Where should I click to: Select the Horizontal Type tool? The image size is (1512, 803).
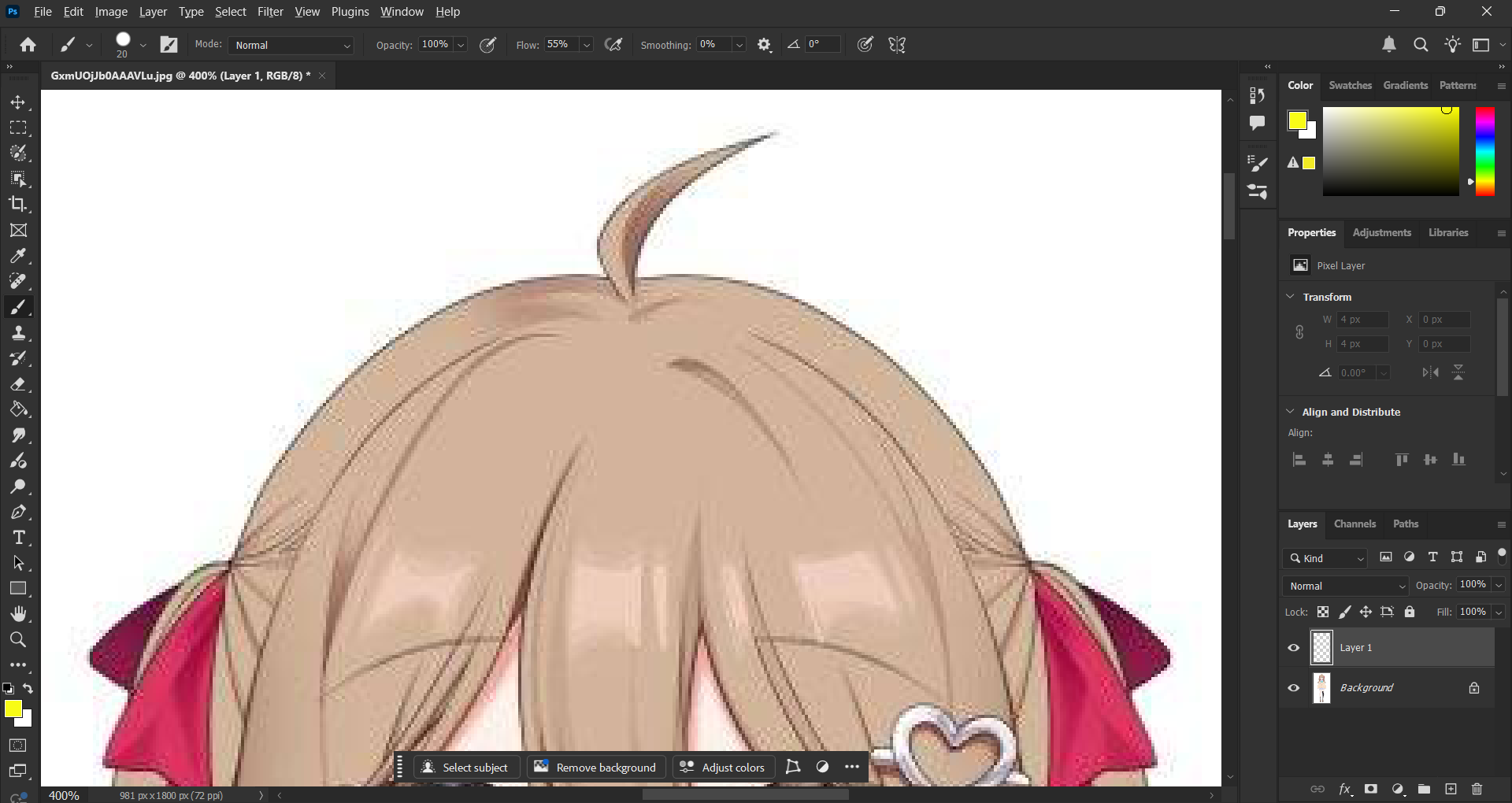coord(18,538)
